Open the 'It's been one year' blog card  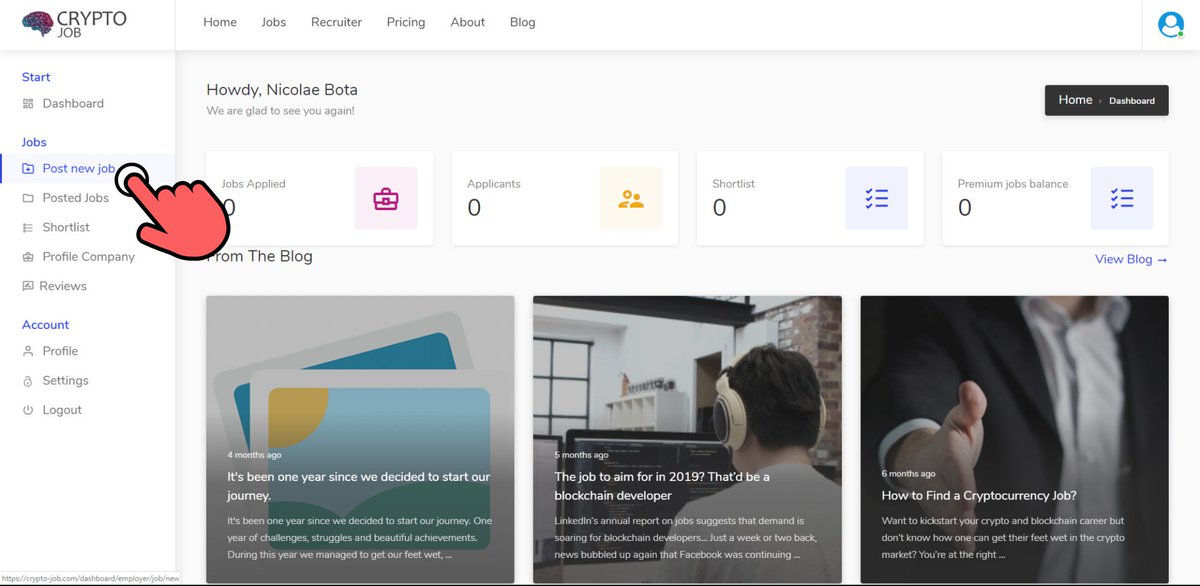click(360, 439)
